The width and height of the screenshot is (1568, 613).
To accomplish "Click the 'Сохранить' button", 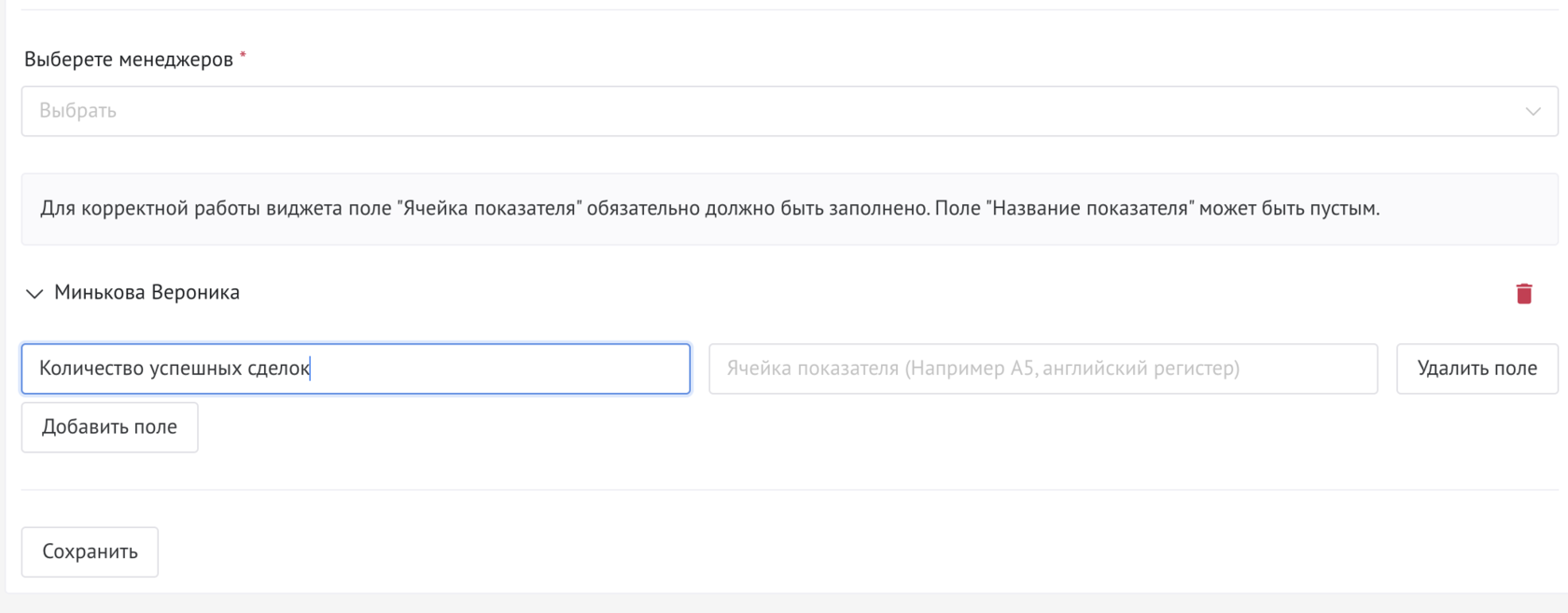I will (90, 551).
